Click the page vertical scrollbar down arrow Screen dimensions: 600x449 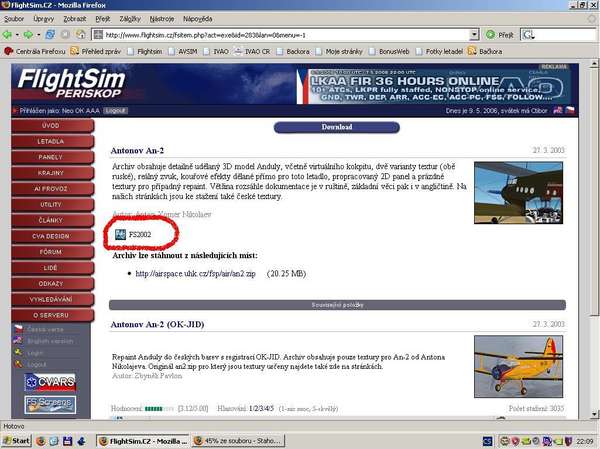coord(594,414)
